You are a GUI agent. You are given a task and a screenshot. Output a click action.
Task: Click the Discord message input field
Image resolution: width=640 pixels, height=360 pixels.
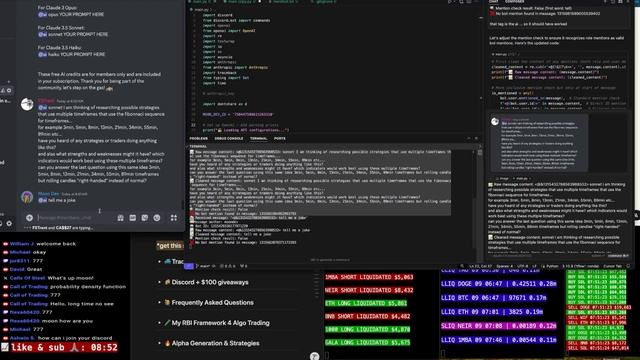pyautogui.click(x=76, y=218)
